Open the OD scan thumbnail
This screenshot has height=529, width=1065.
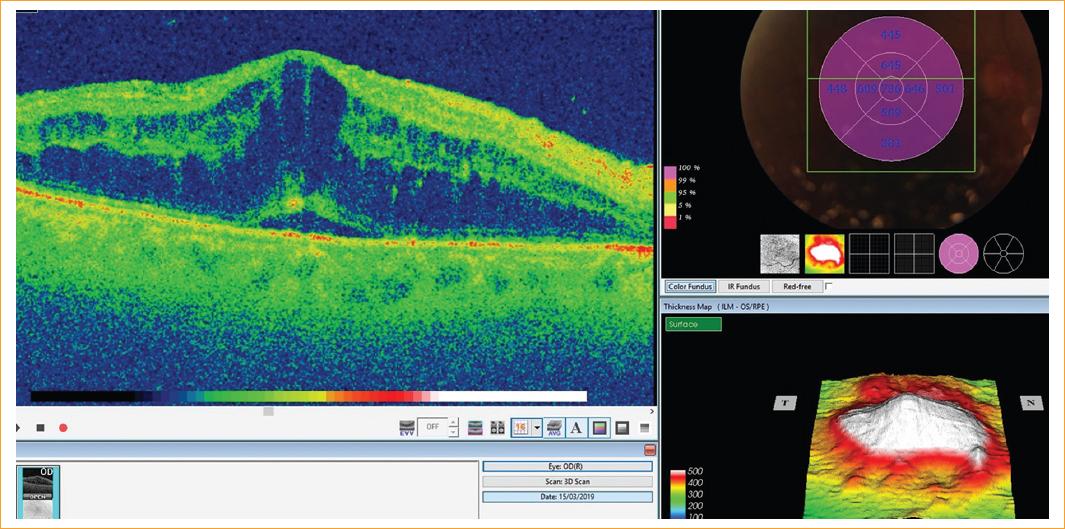(x=38, y=491)
